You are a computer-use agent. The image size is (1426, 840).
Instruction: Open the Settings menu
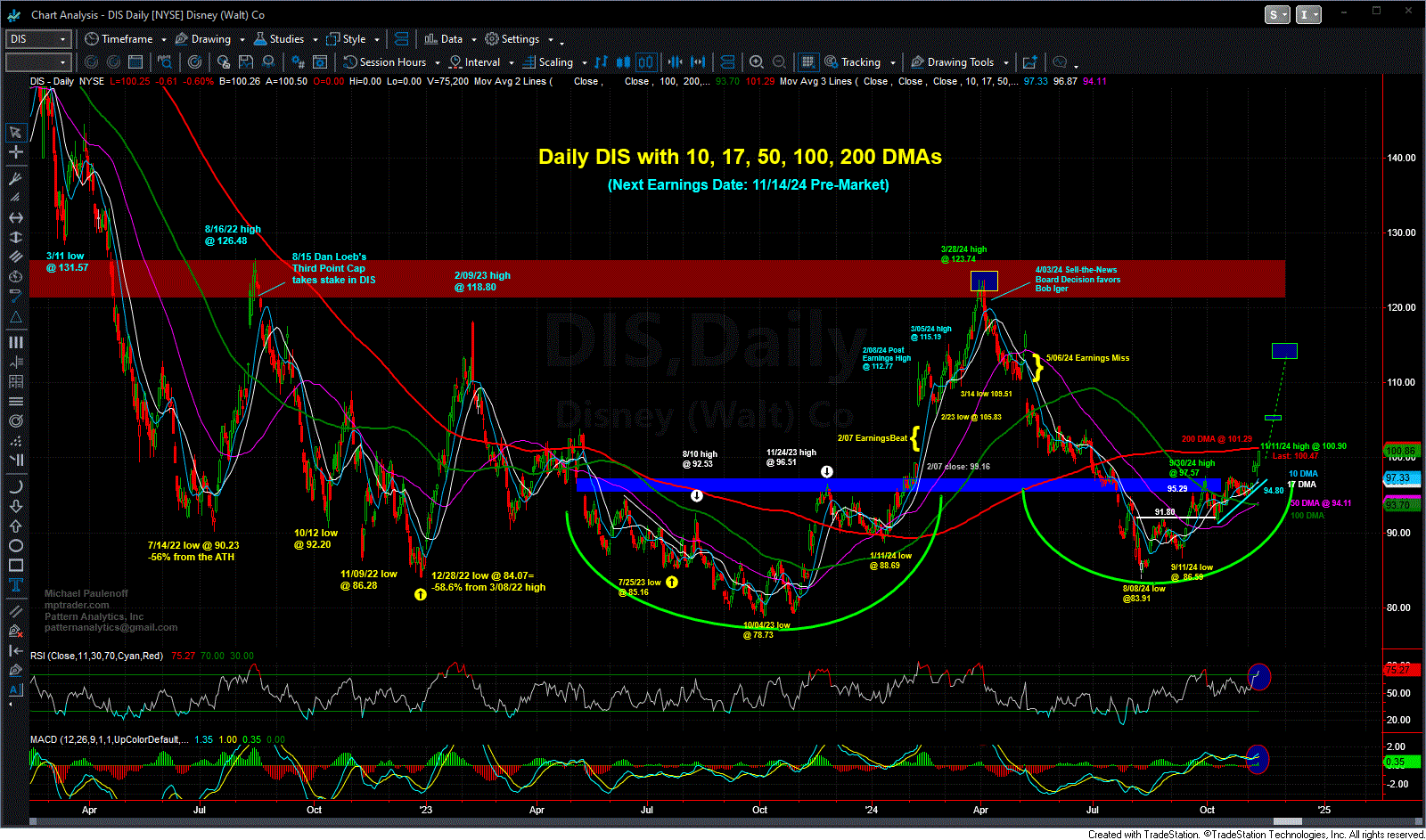520,39
